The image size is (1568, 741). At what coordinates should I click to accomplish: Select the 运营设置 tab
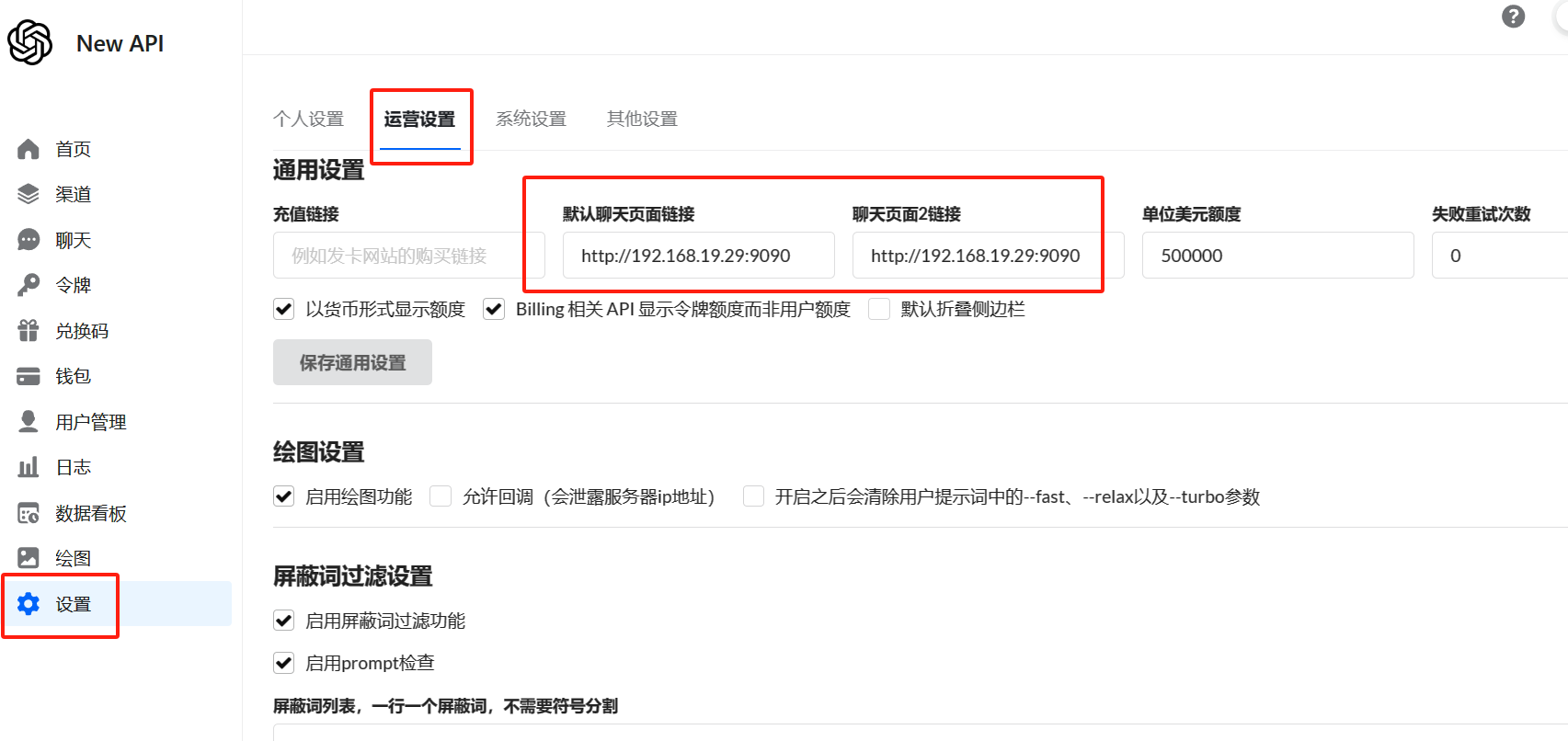[x=419, y=119]
